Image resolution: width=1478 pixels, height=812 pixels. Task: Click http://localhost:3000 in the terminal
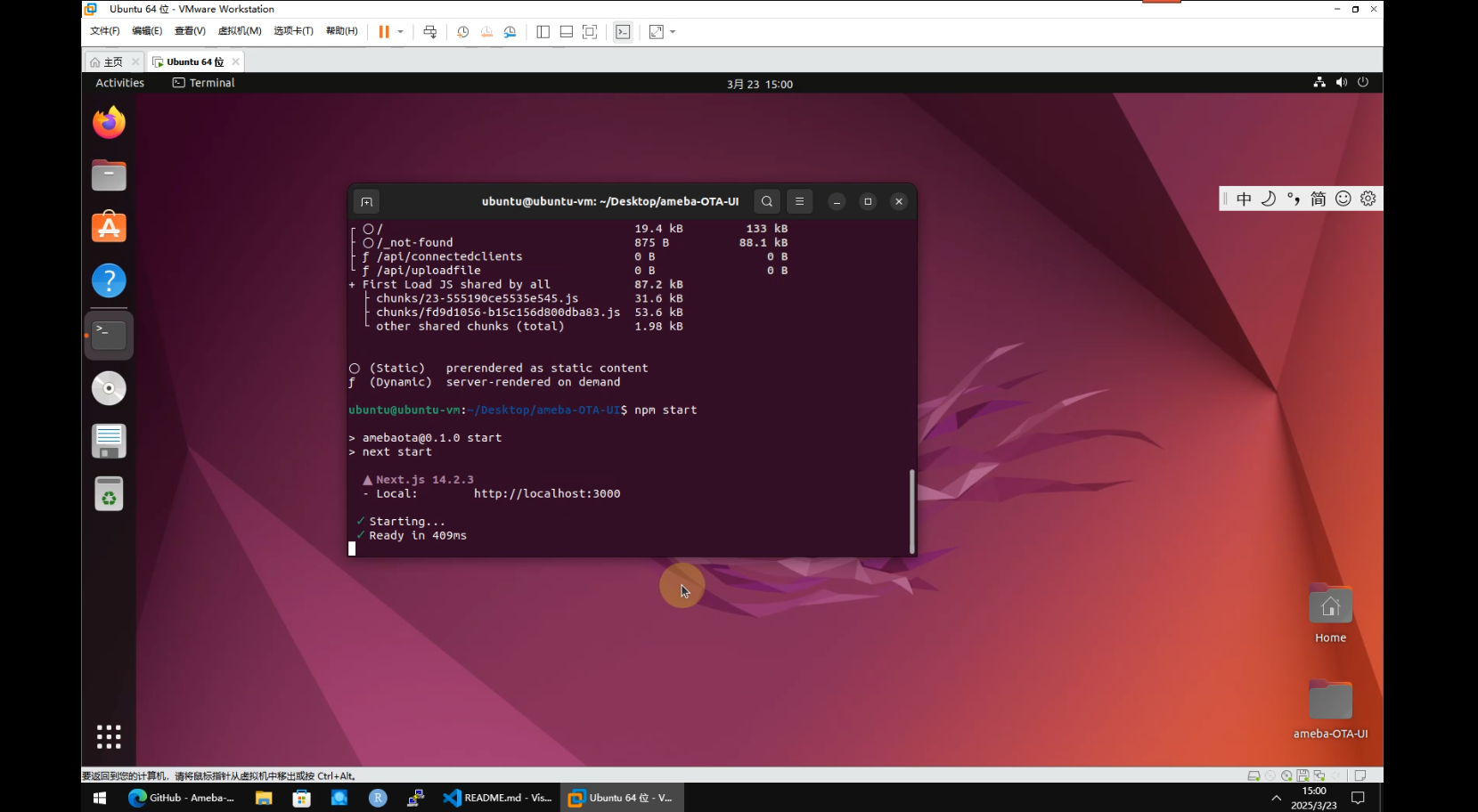[547, 493]
